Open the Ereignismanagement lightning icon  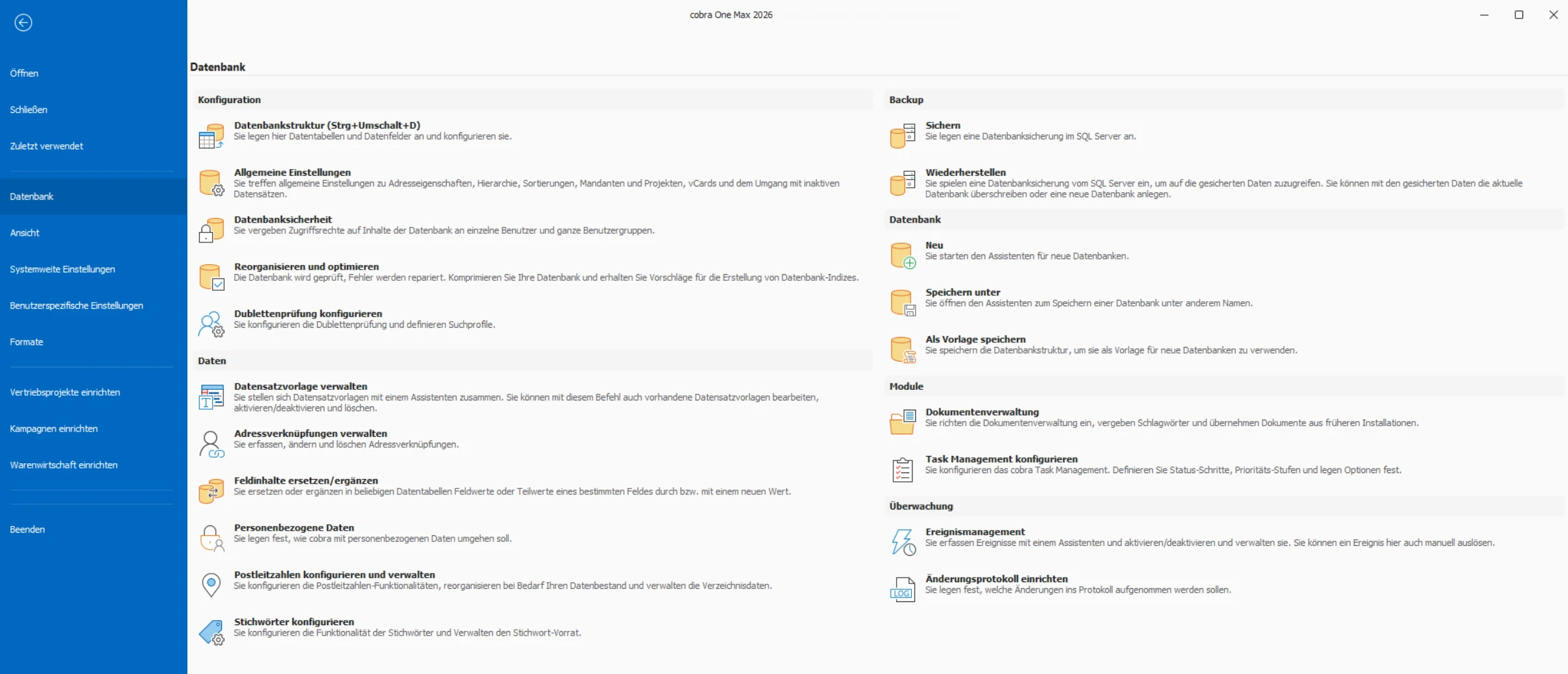click(903, 542)
